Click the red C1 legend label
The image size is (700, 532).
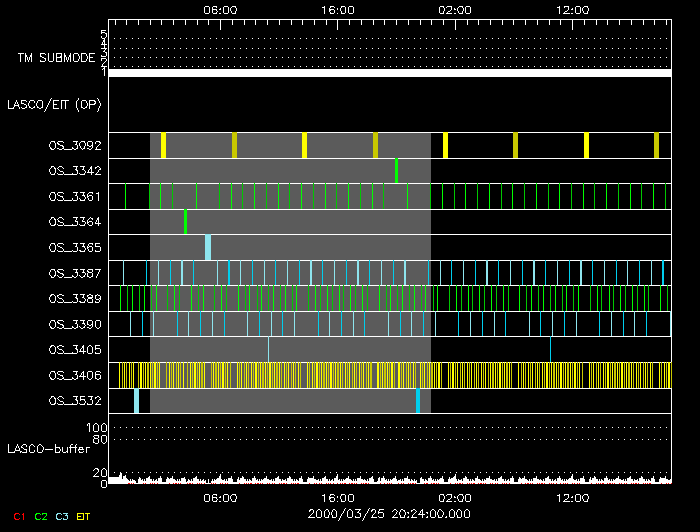click(19, 516)
